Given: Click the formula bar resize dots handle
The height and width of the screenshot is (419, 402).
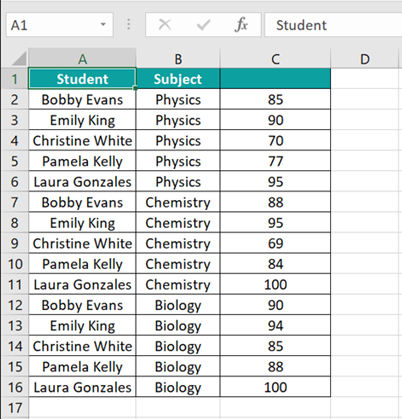Looking at the screenshot, I should pos(129,24).
